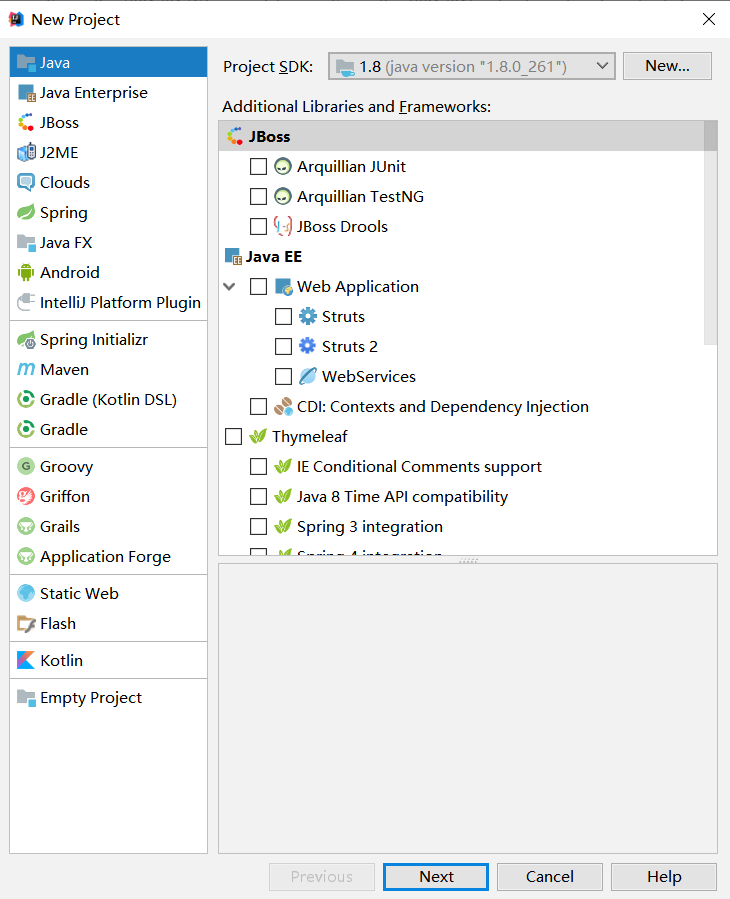Select the Java Enterprise icon in sidebar
The width and height of the screenshot is (730, 899).
click(x=26, y=93)
